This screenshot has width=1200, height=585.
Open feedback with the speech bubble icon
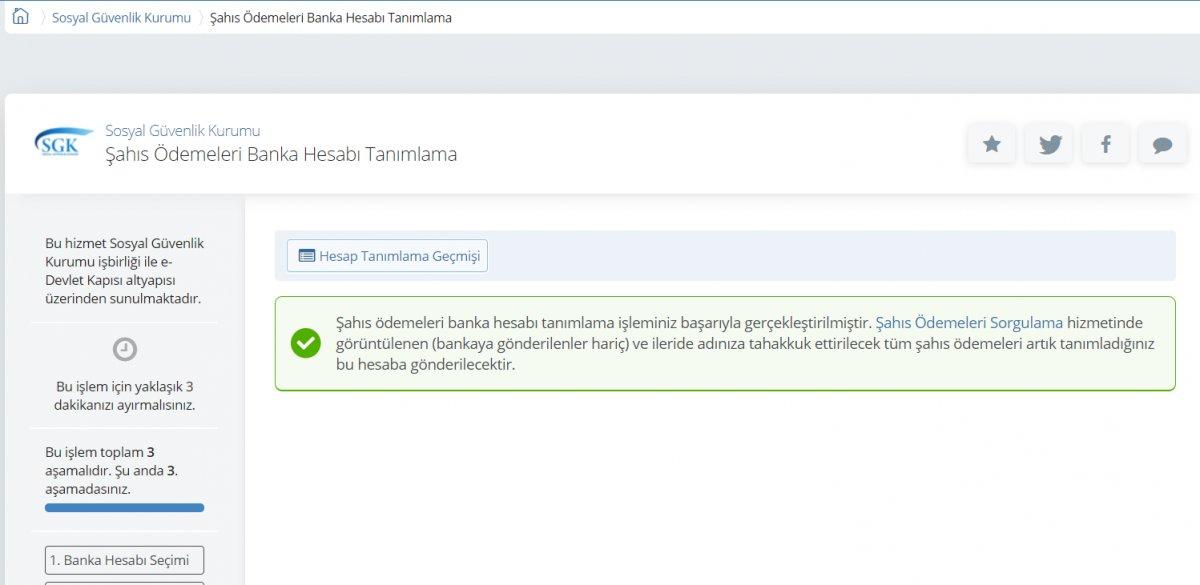click(x=1162, y=144)
